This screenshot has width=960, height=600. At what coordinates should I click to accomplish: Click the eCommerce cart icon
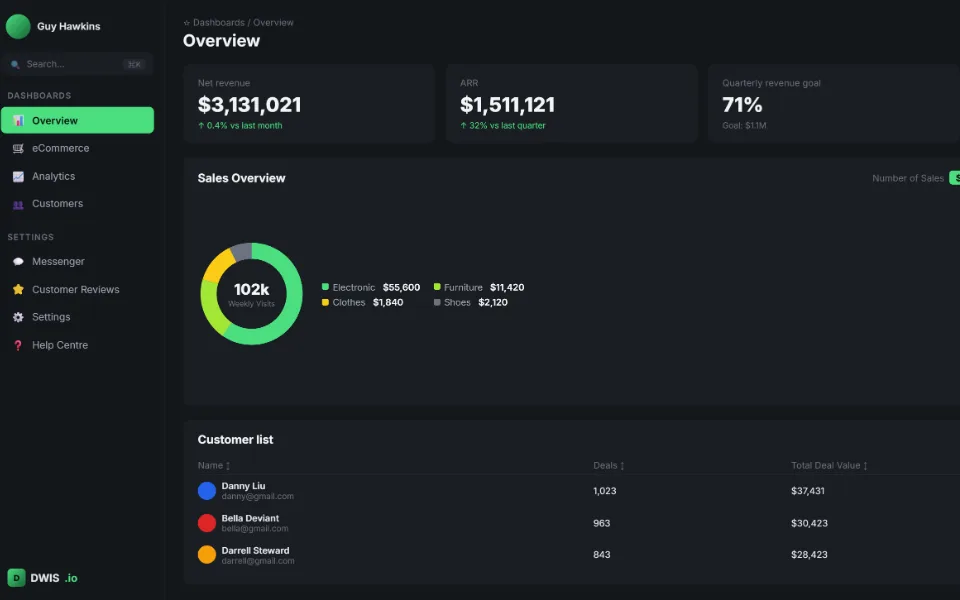[x=18, y=148]
